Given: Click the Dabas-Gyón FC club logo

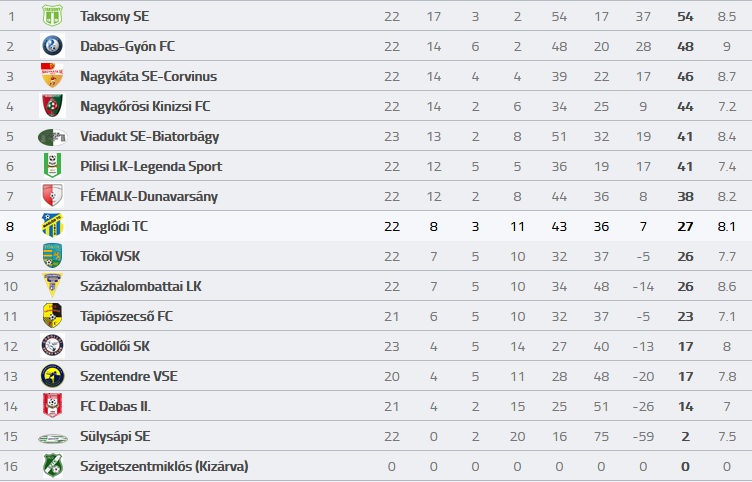Looking at the screenshot, I should tap(52, 46).
